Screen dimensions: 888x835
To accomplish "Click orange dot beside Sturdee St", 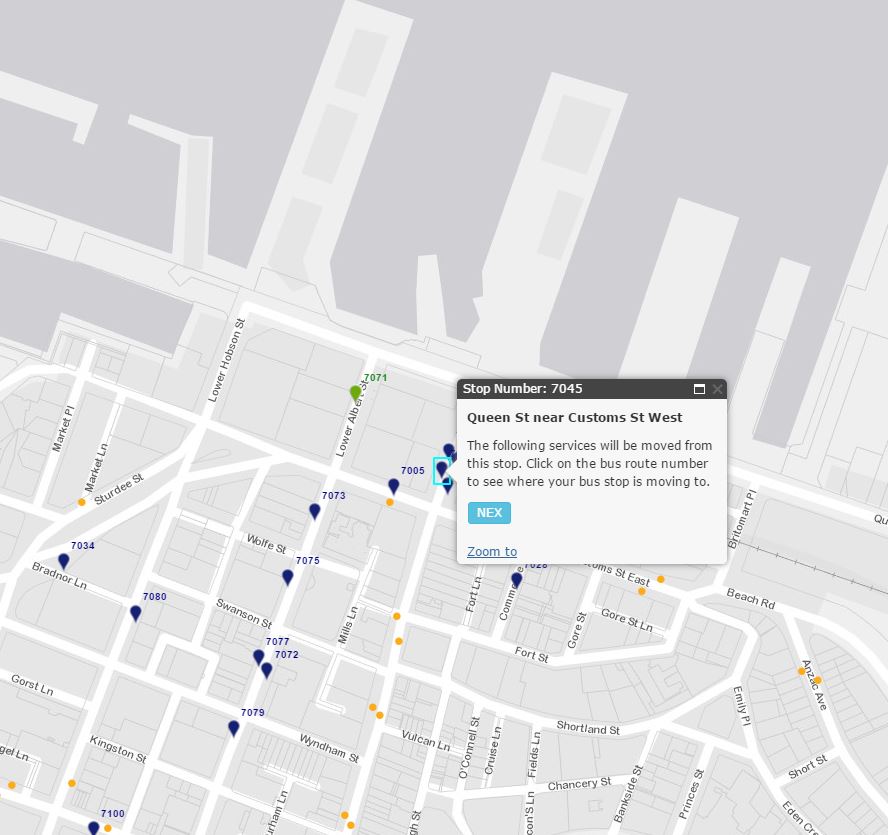I will [82, 502].
